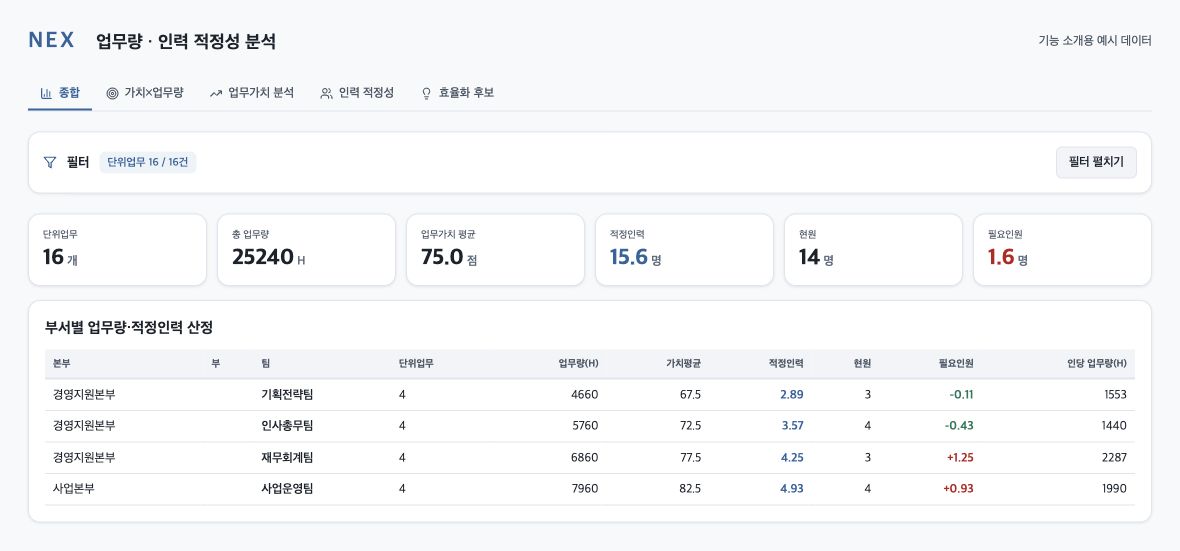Go to the 인력 적정성 tab
Viewport: 1180px width, 551px height.
point(357,93)
